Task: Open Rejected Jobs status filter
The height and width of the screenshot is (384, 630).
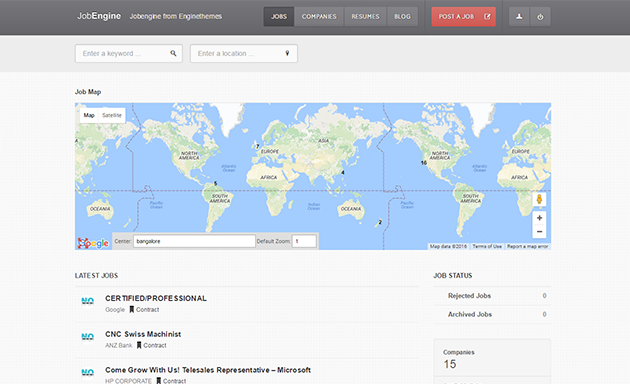Action: pyautogui.click(x=469, y=296)
